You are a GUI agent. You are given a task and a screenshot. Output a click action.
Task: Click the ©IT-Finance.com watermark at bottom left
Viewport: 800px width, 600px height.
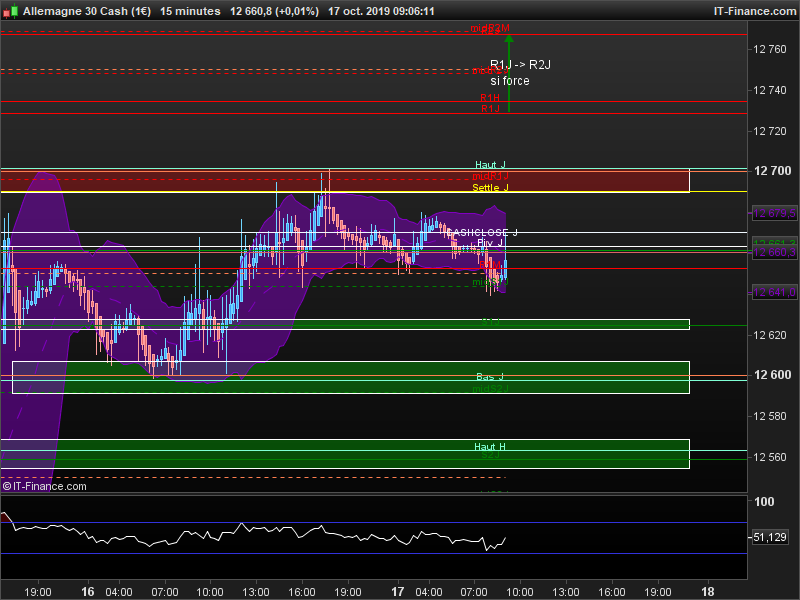tap(44, 486)
